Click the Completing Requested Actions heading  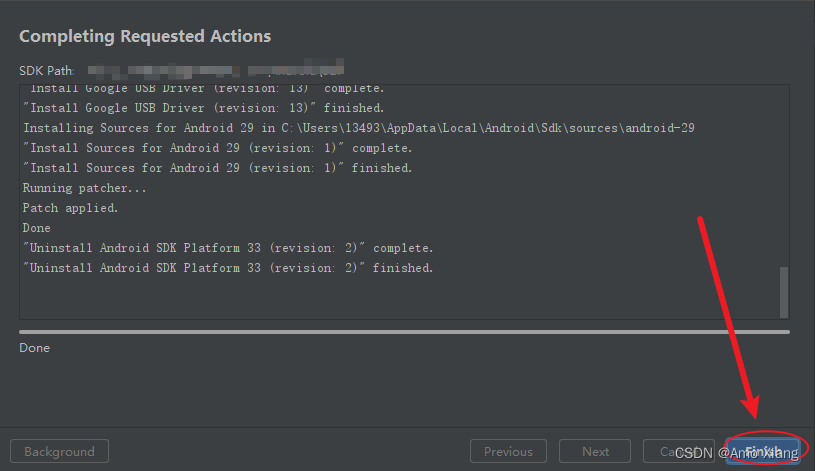pos(145,36)
